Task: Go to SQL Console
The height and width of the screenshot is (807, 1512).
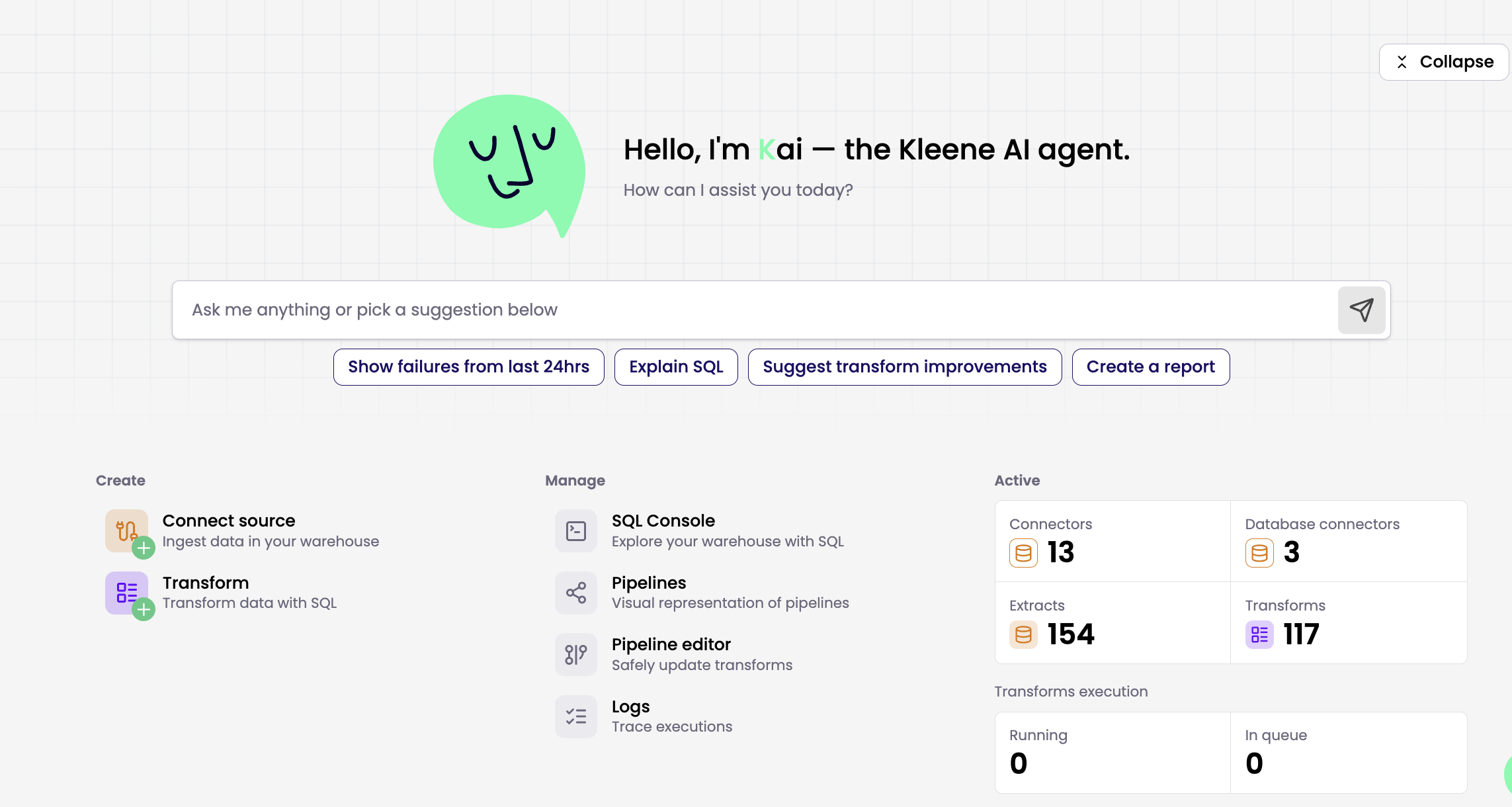Action: tap(663, 521)
